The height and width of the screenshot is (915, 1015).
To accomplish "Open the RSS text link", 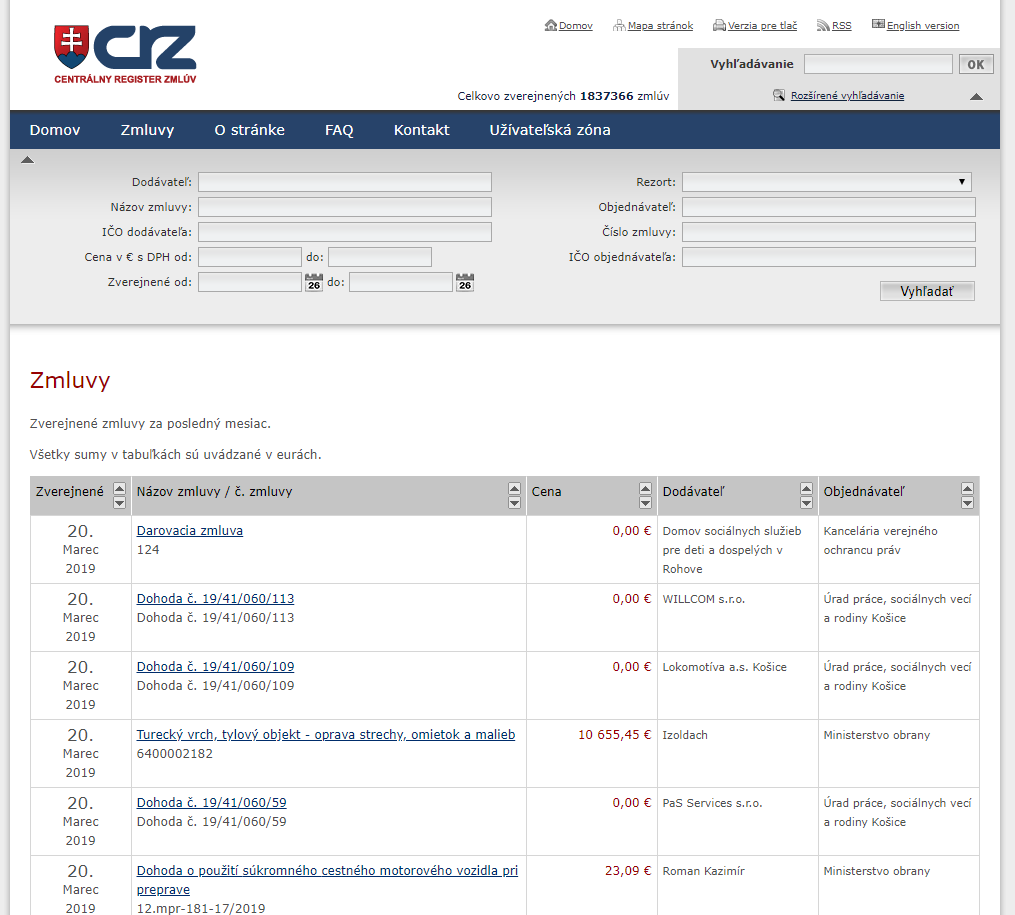I will (x=842, y=26).
